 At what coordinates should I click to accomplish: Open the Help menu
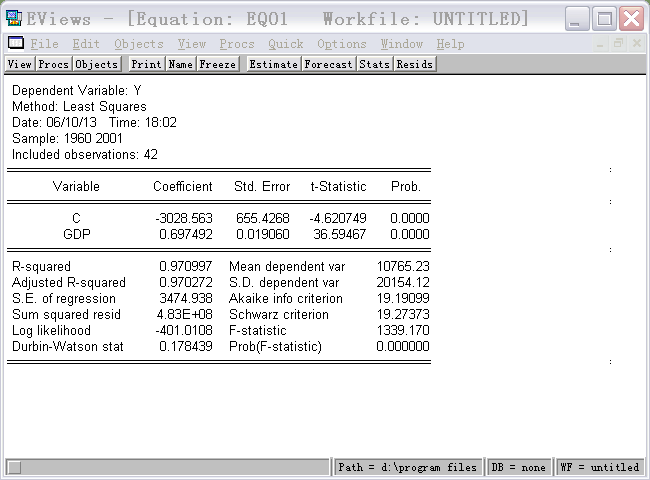450,44
